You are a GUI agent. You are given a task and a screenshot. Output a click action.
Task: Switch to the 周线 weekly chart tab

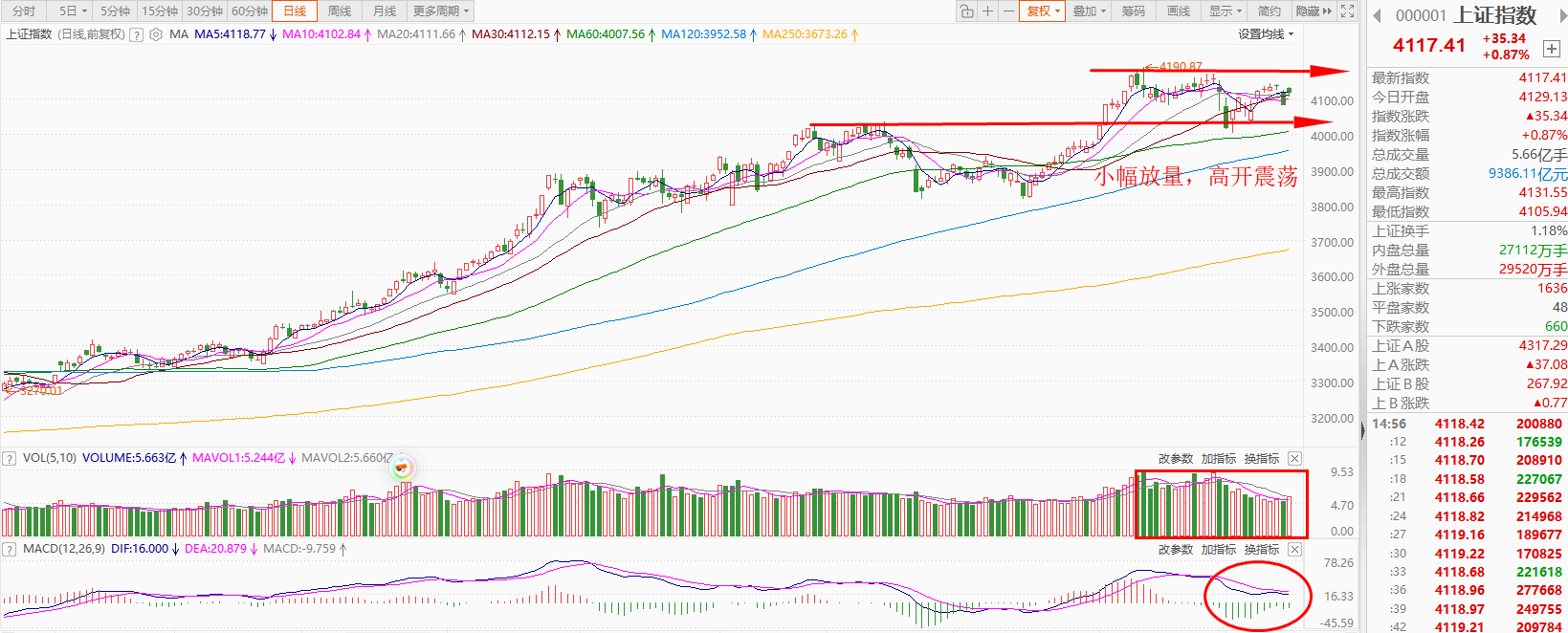[340, 11]
